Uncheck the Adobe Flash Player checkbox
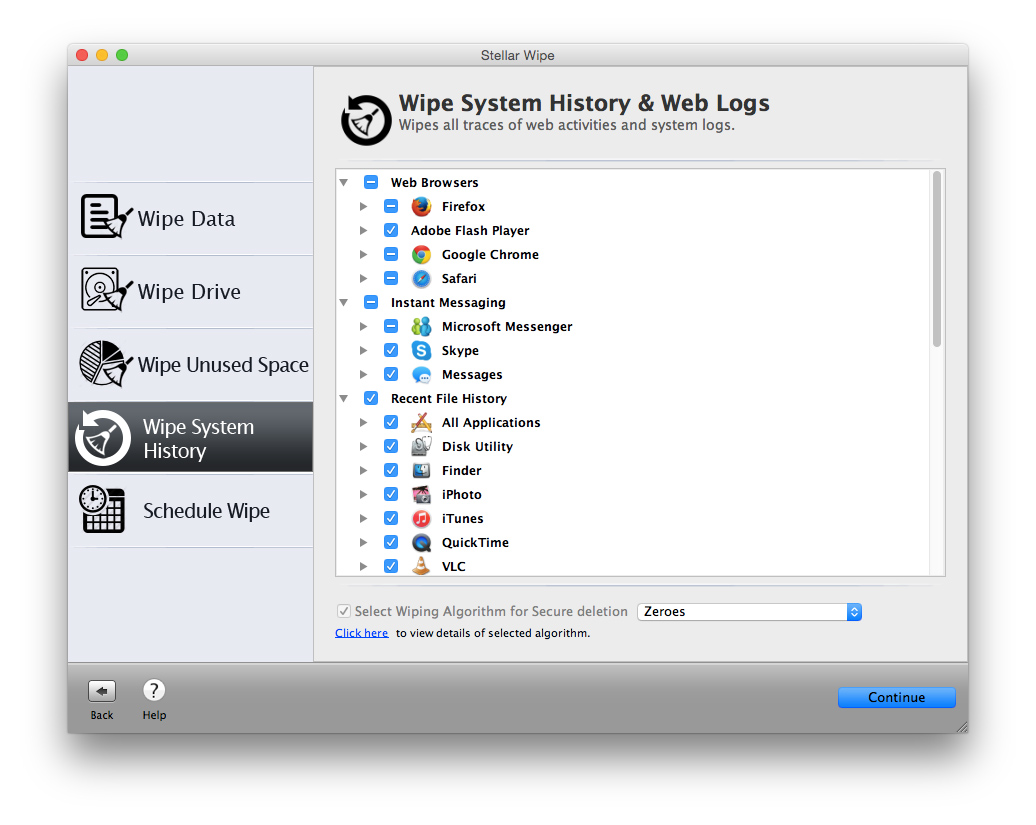 pyautogui.click(x=391, y=230)
